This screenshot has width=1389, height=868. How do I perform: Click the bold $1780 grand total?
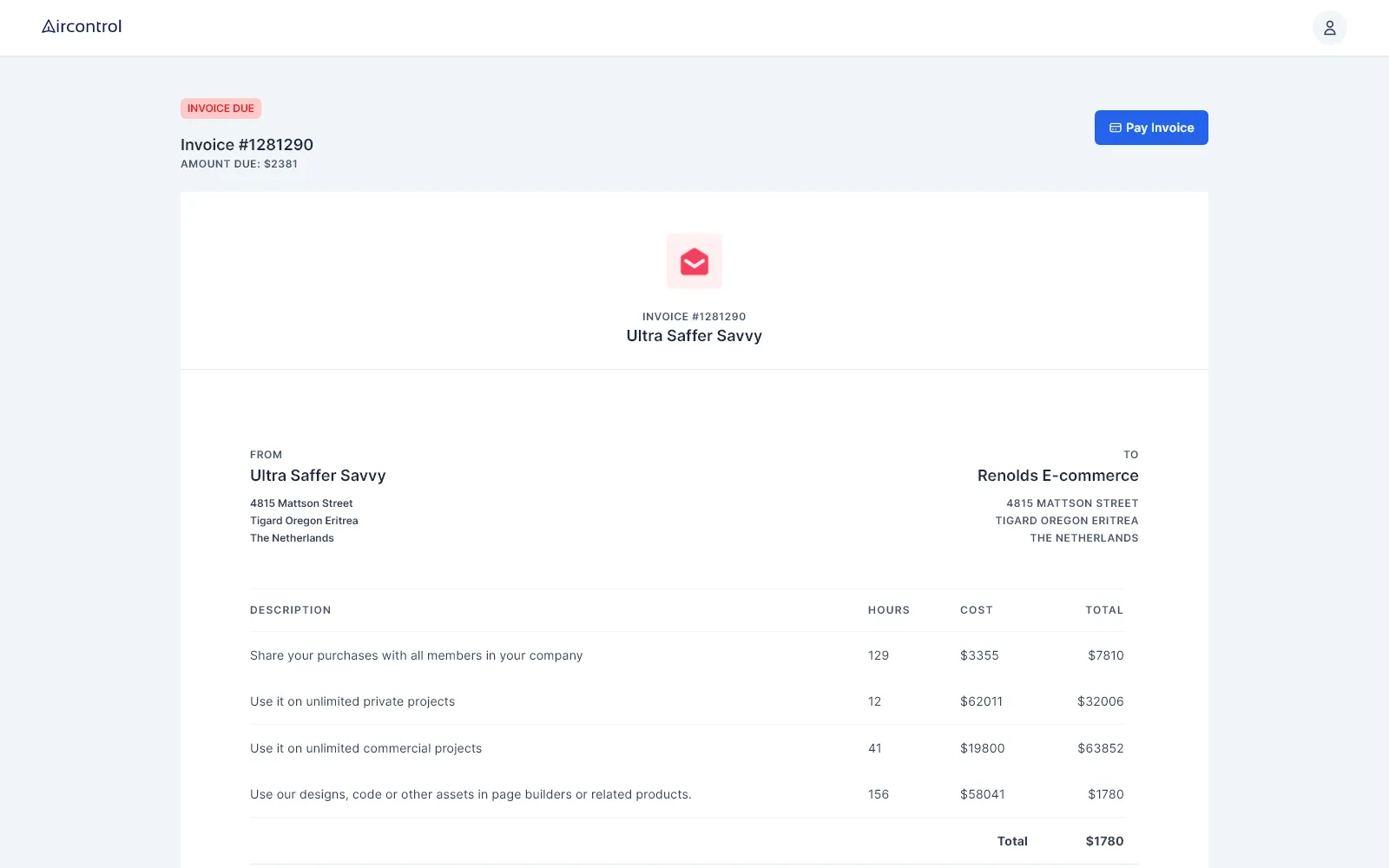click(x=1104, y=841)
